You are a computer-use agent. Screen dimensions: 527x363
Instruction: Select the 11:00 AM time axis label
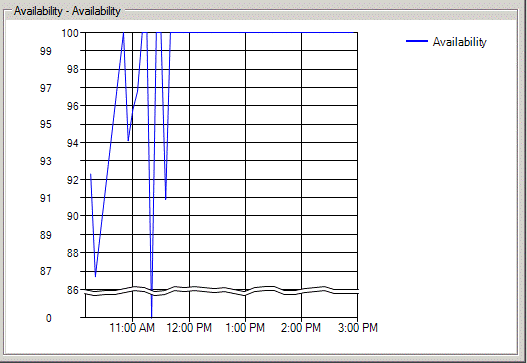(132, 328)
